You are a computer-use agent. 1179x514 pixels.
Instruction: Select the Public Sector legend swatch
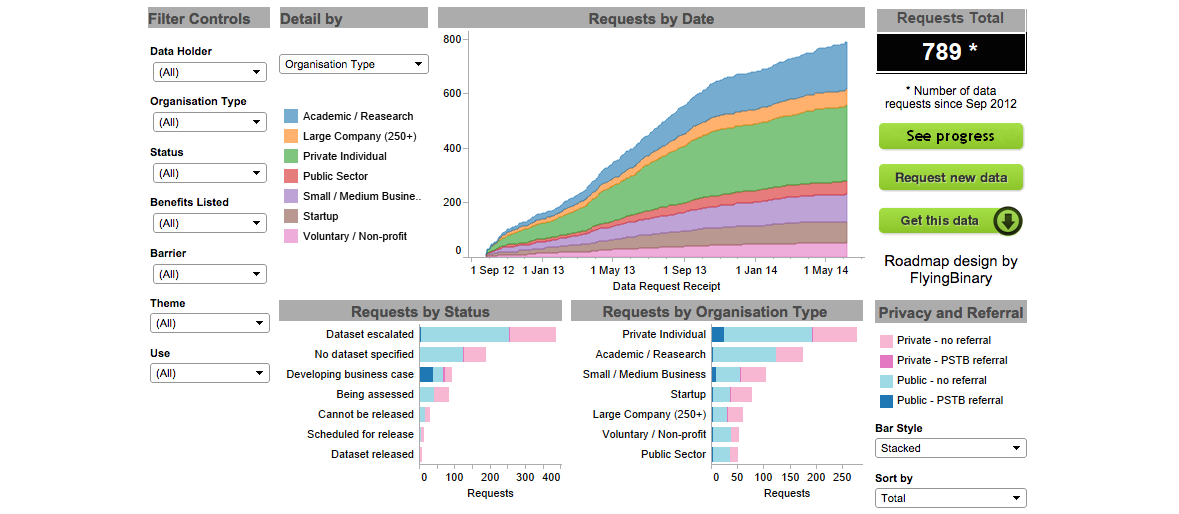pyautogui.click(x=291, y=176)
